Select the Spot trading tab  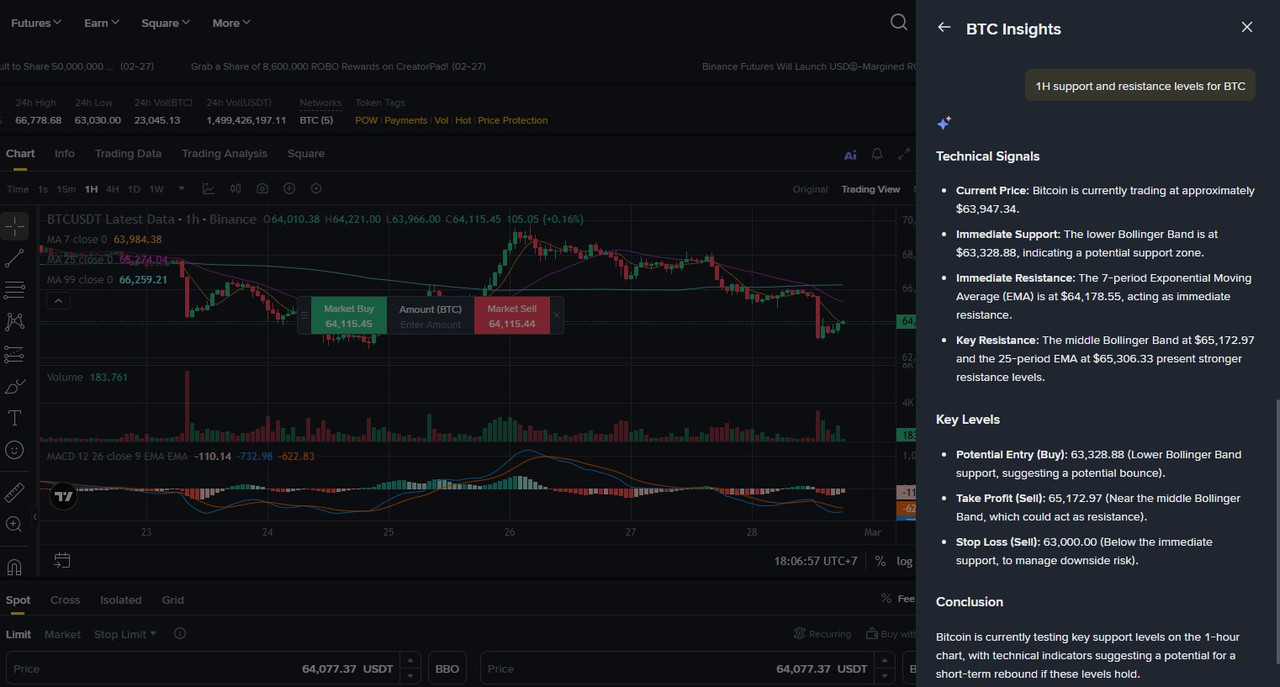click(18, 600)
